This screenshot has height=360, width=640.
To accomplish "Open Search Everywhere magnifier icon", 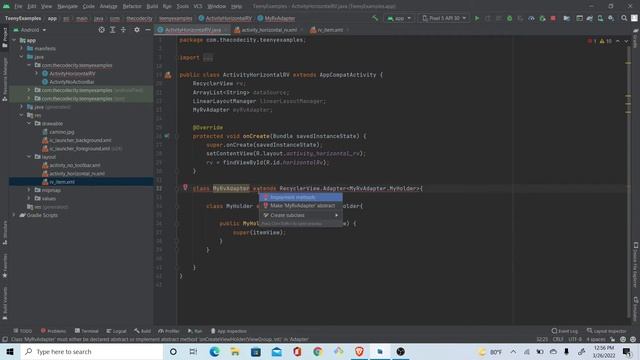I will point(624,18).
